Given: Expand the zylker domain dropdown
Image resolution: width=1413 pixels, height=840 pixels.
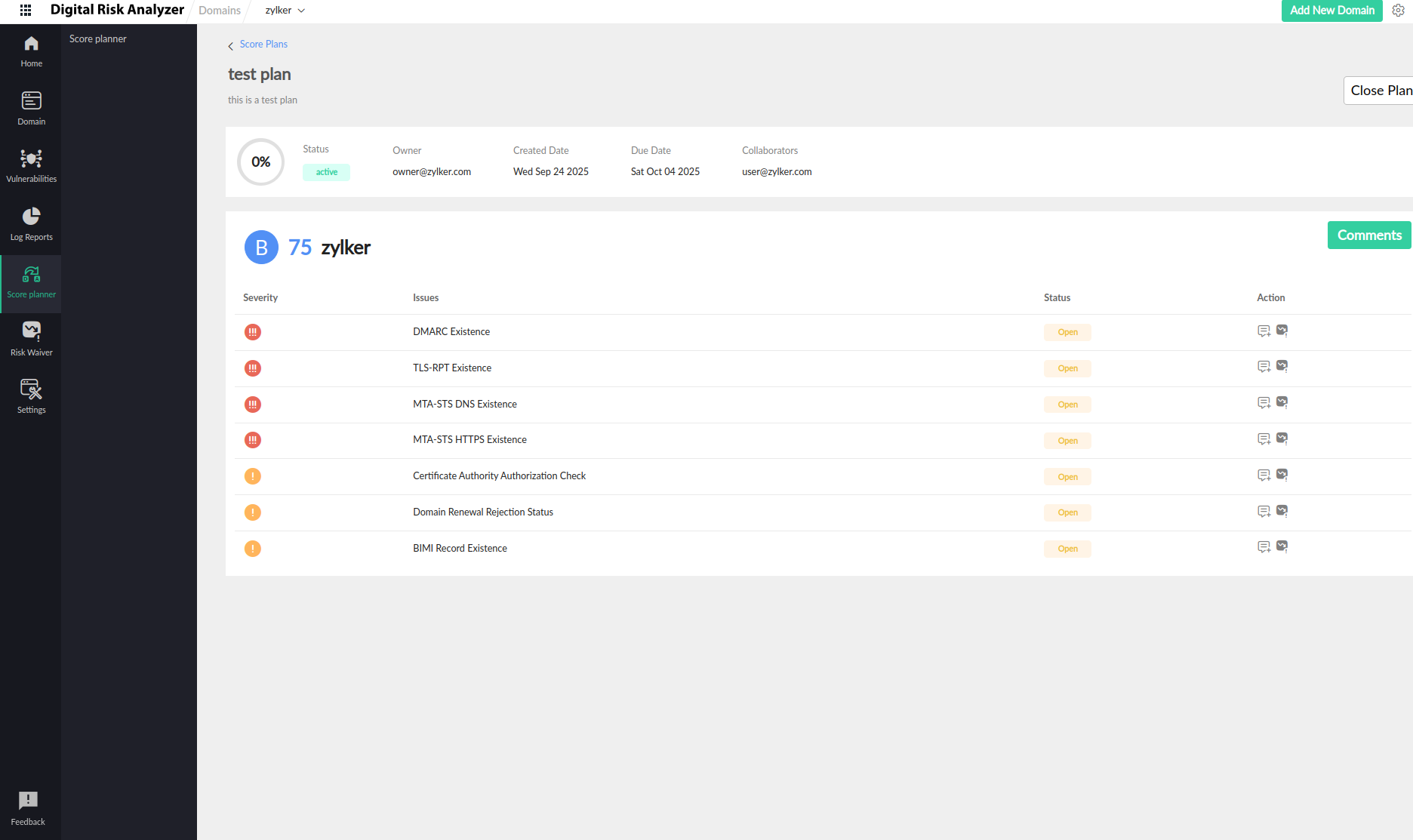Looking at the screenshot, I should pyautogui.click(x=285, y=11).
